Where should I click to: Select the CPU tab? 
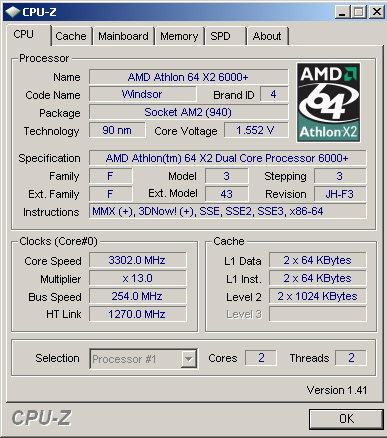point(24,34)
